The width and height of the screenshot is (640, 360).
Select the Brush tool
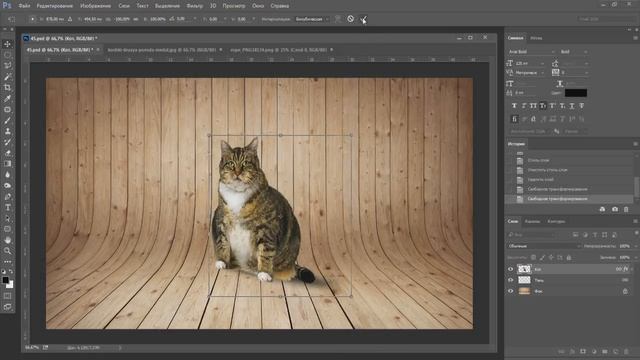(x=7, y=120)
